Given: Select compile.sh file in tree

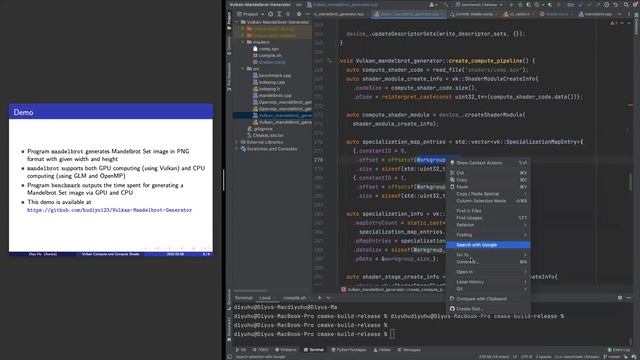Looking at the screenshot, I should pos(267,56).
